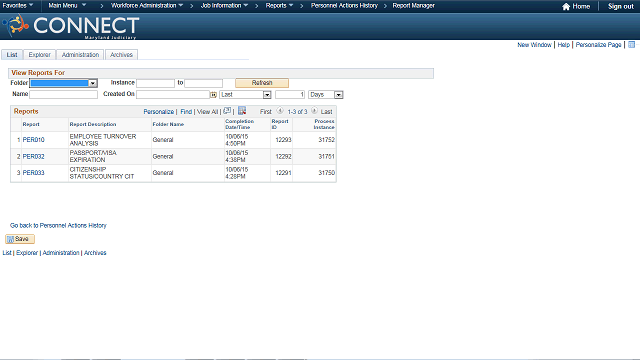Image resolution: width=640 pixels, height=360 pixels.
Task: Click View All in the Reports header
Action: [208, 111]
